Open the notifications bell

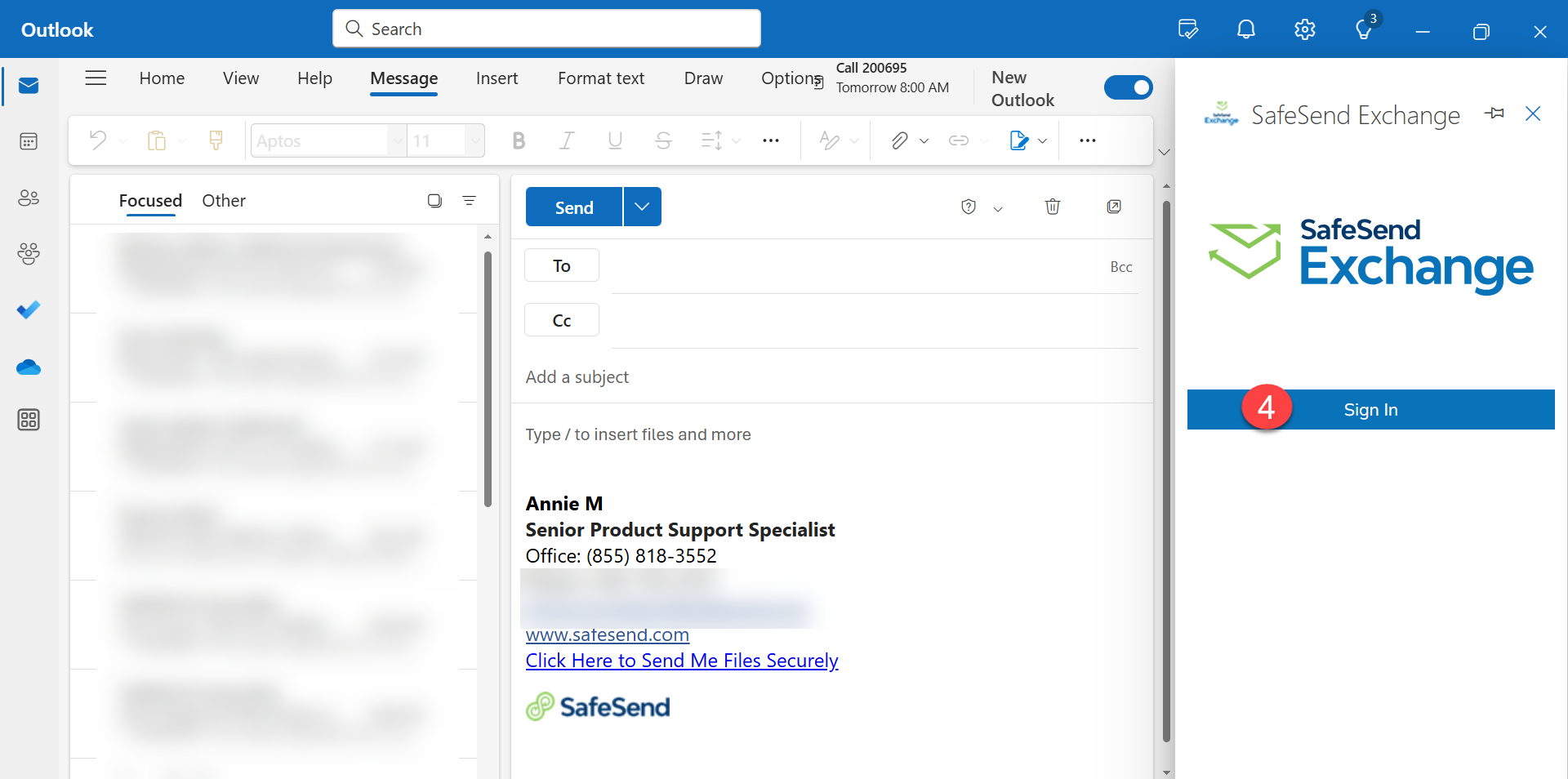point(1246,29)
